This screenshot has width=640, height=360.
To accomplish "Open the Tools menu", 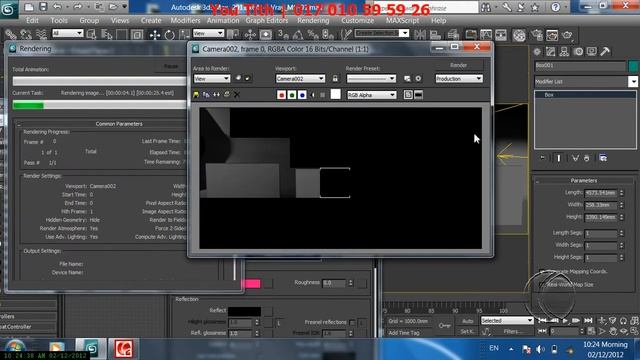I will 59,20.
